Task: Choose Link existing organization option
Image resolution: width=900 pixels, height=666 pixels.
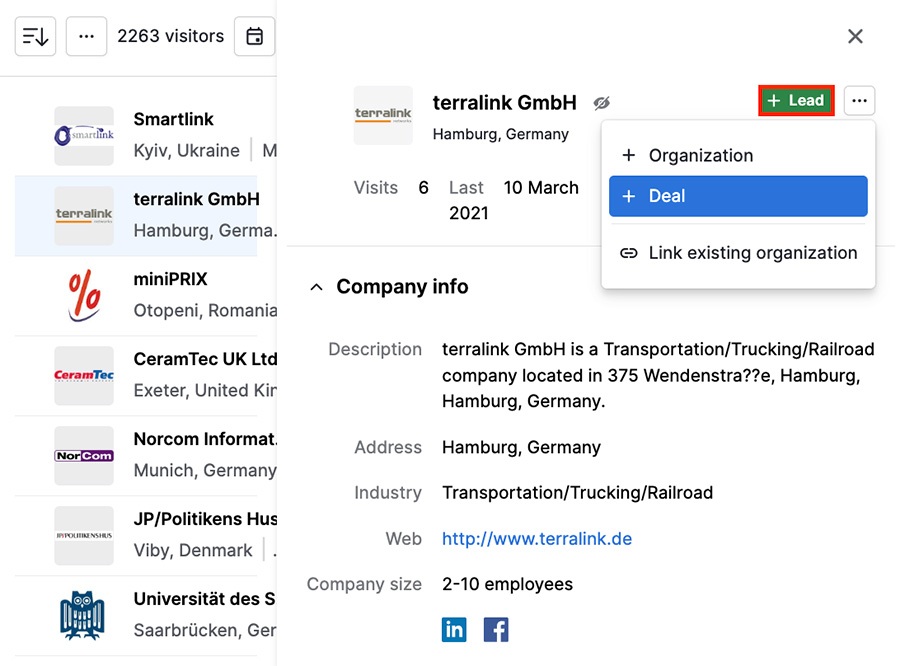Action: (738, 253)
